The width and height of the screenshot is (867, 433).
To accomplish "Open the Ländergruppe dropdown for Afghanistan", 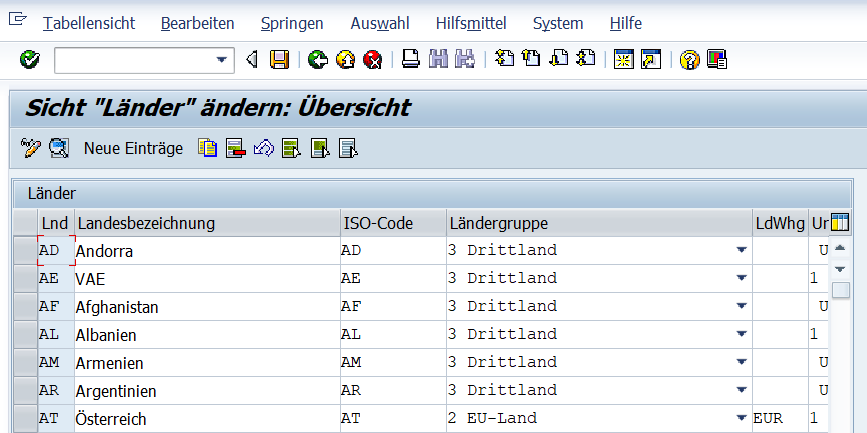I will [741, 306].
